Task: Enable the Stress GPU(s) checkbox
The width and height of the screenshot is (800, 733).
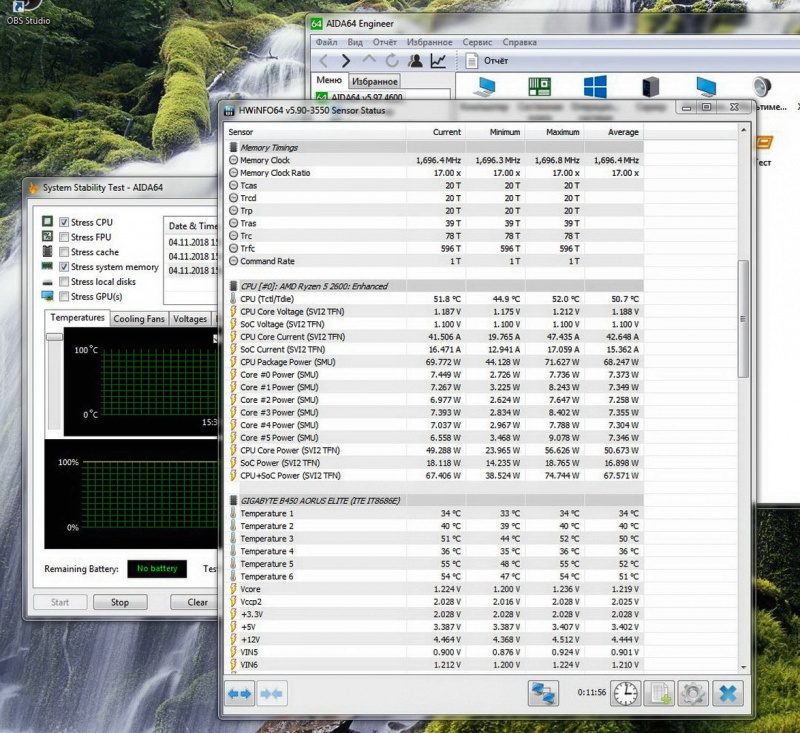Action: pyautogui.click(x=64, y=296)
